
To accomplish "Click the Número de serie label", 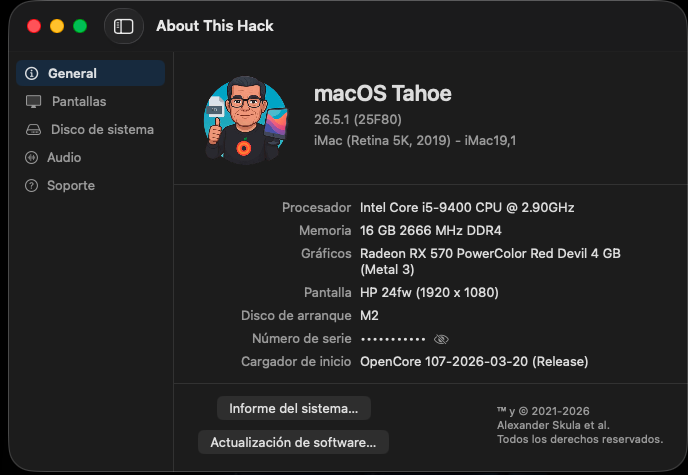I will [x=301, y=339].
